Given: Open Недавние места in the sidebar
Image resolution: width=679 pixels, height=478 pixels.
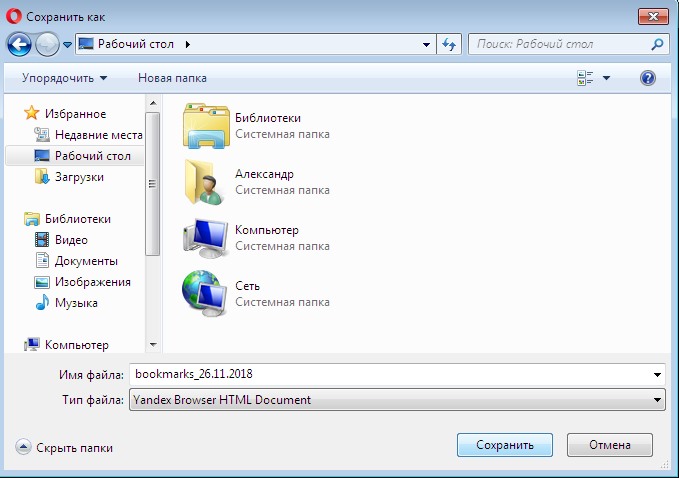Looking at the screenshot, I should 99,135.
